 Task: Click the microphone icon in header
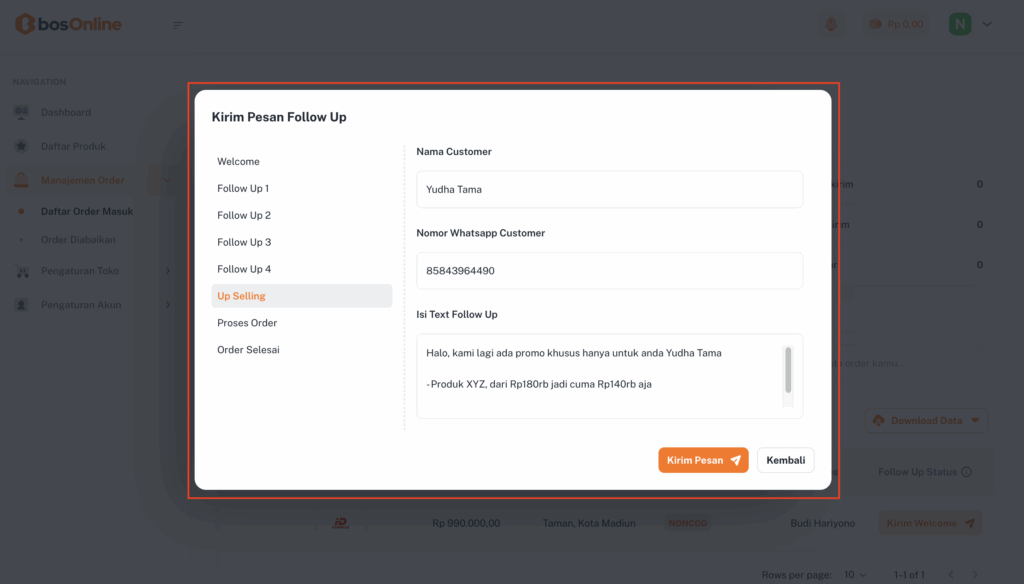click(830, 24)
